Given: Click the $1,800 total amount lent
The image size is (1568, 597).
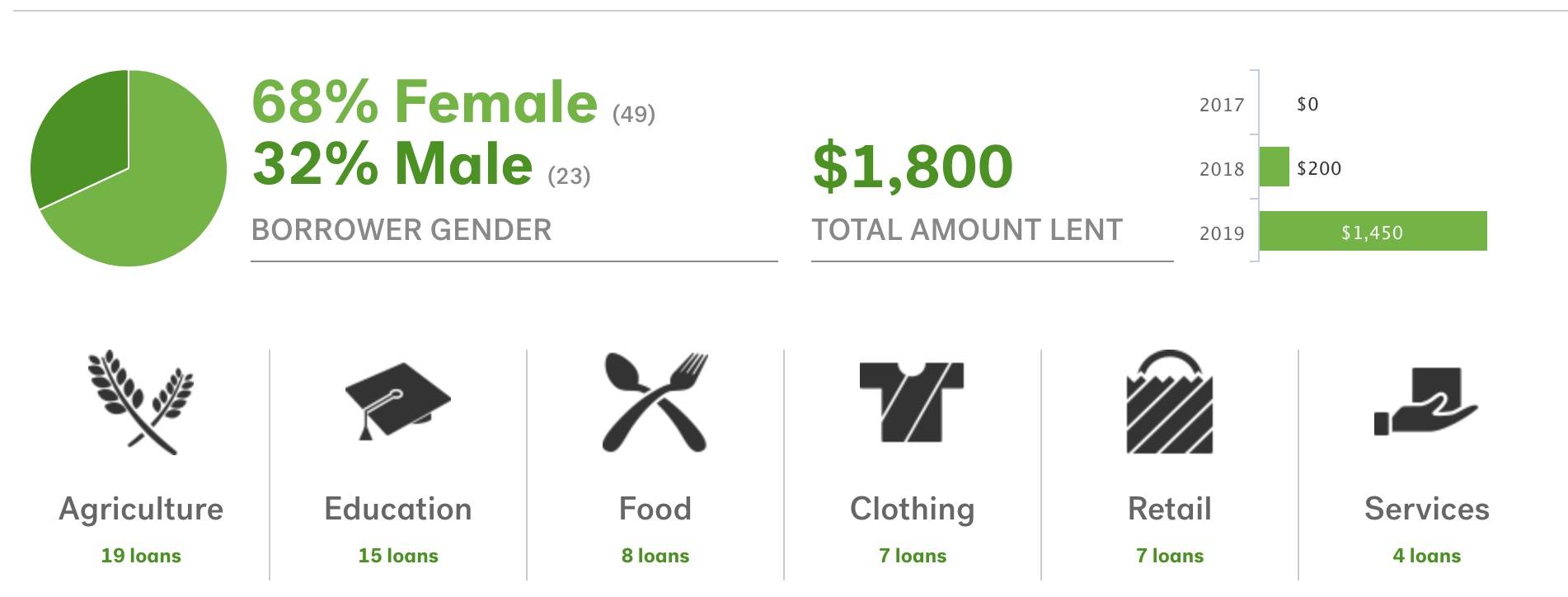Looking at the screenshot, I should coord(913,167).
